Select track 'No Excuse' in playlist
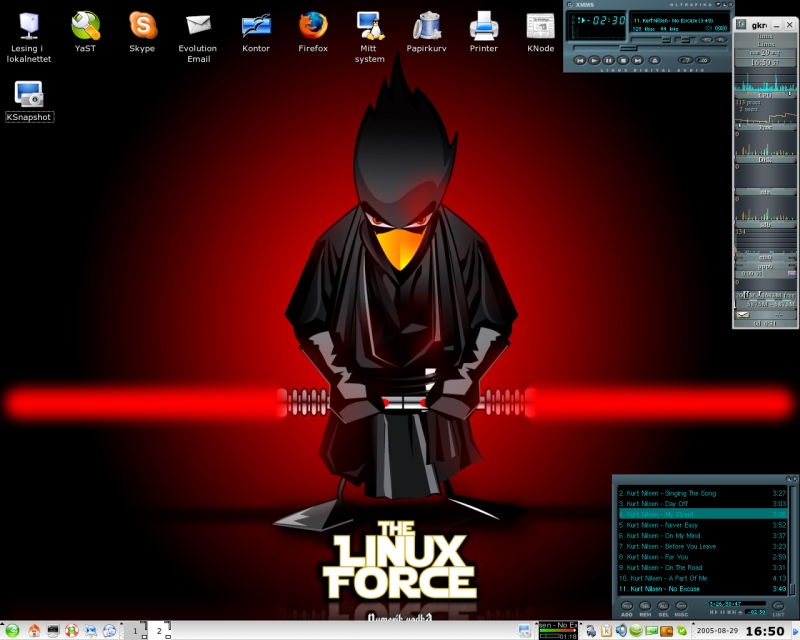This screenshot has width=800, height=640. click(x=703, y=589)
